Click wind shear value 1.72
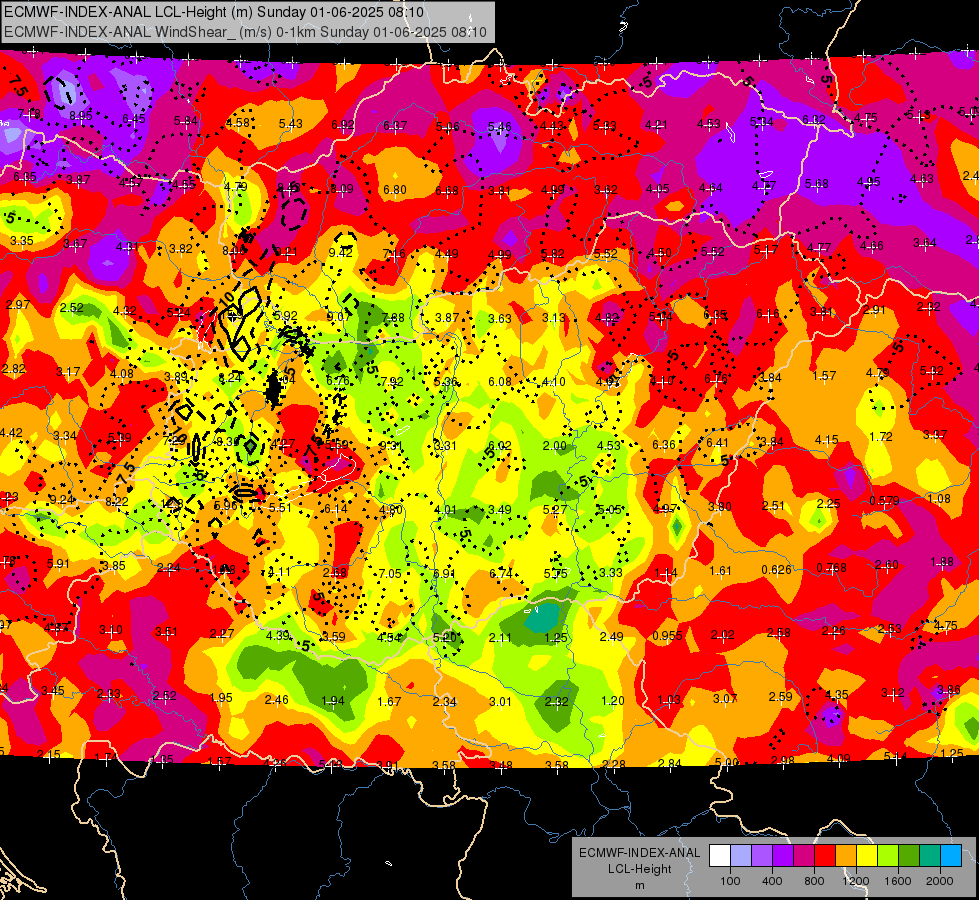This screenshot has width=979, height=900. coord(880,437)
